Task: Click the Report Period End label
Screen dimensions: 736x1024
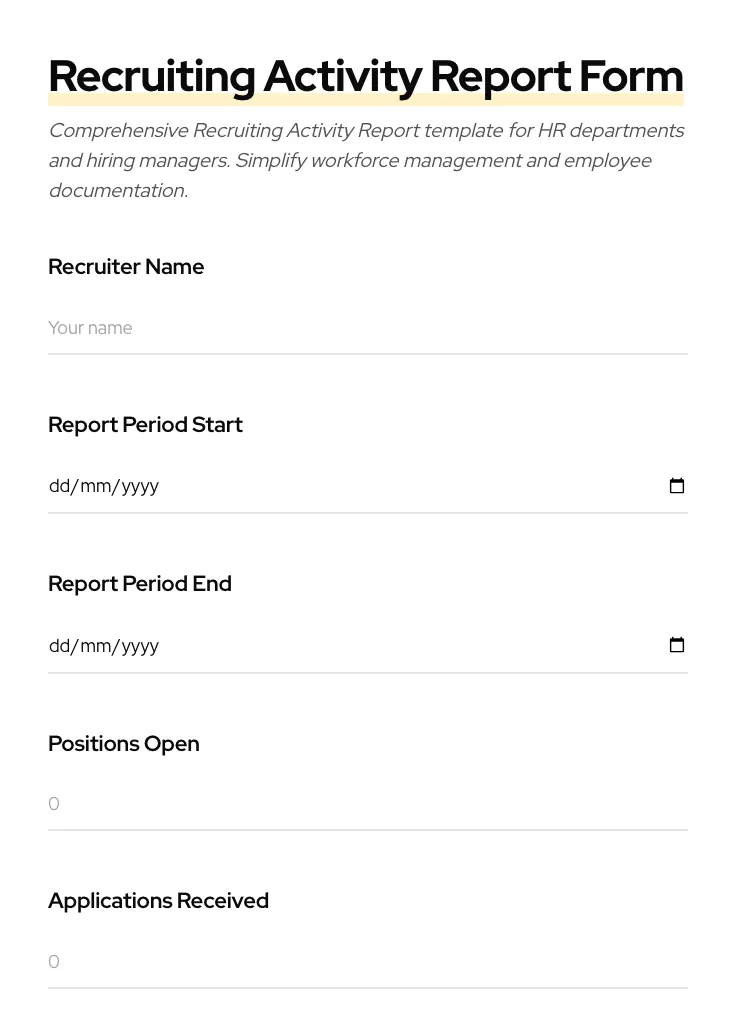Action: click(140, 583)
